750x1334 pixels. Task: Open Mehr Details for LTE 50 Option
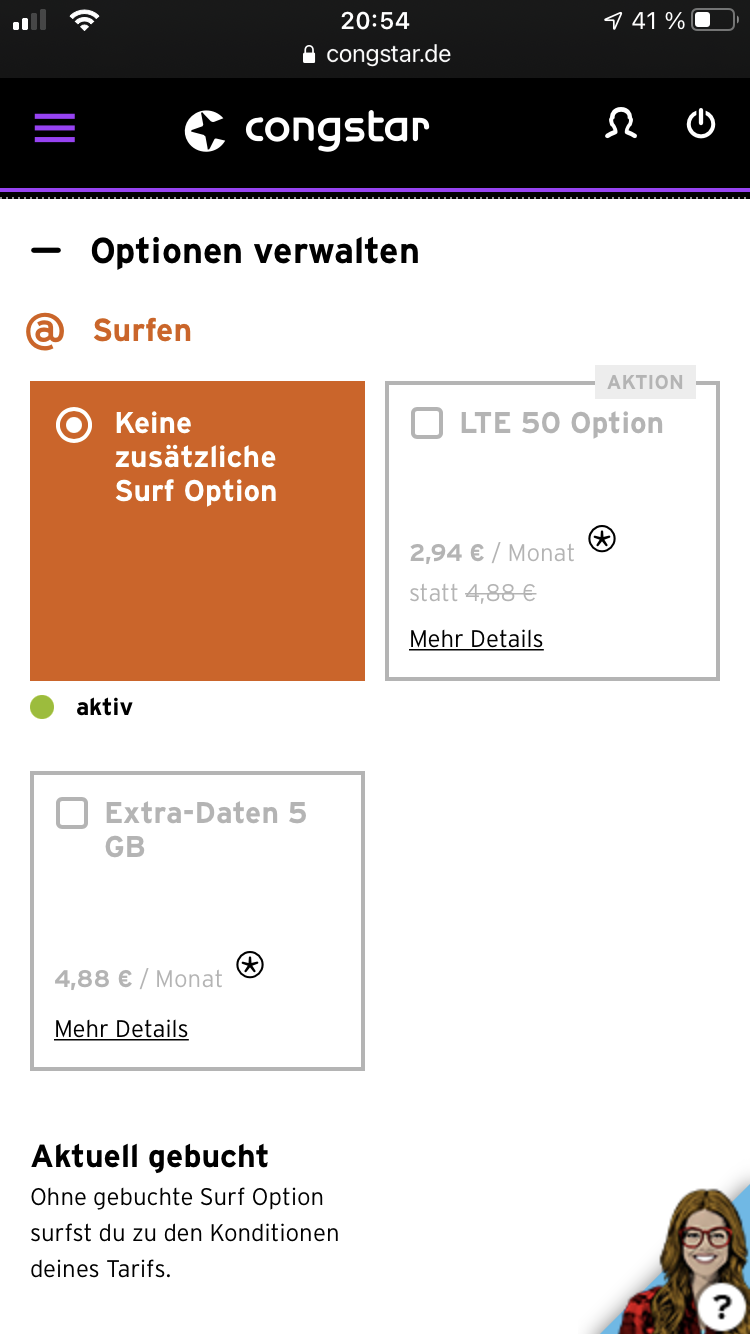[x=476, y=639]
